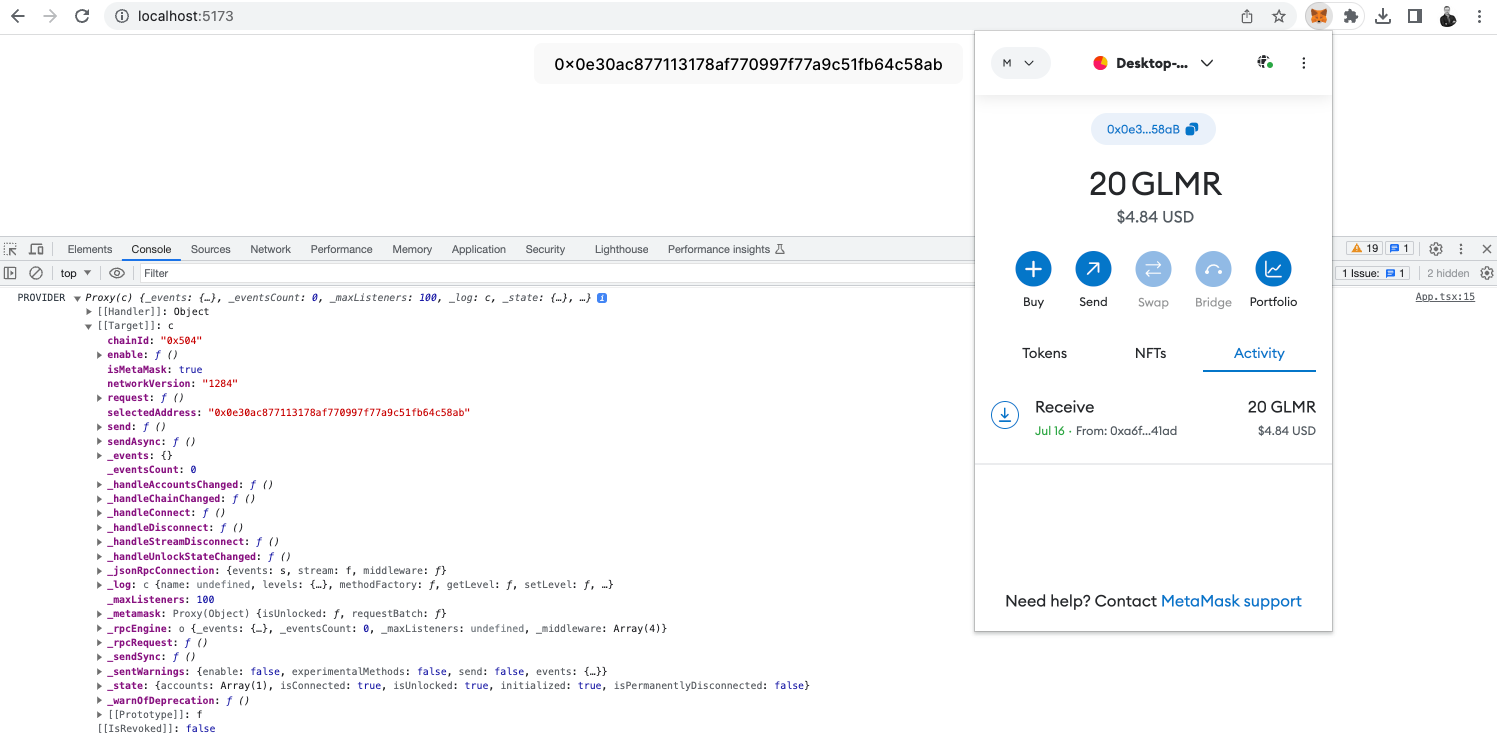Screen dimensions: 1497x736
Task: Click the browser forward arrow
Action: (50, 16)
